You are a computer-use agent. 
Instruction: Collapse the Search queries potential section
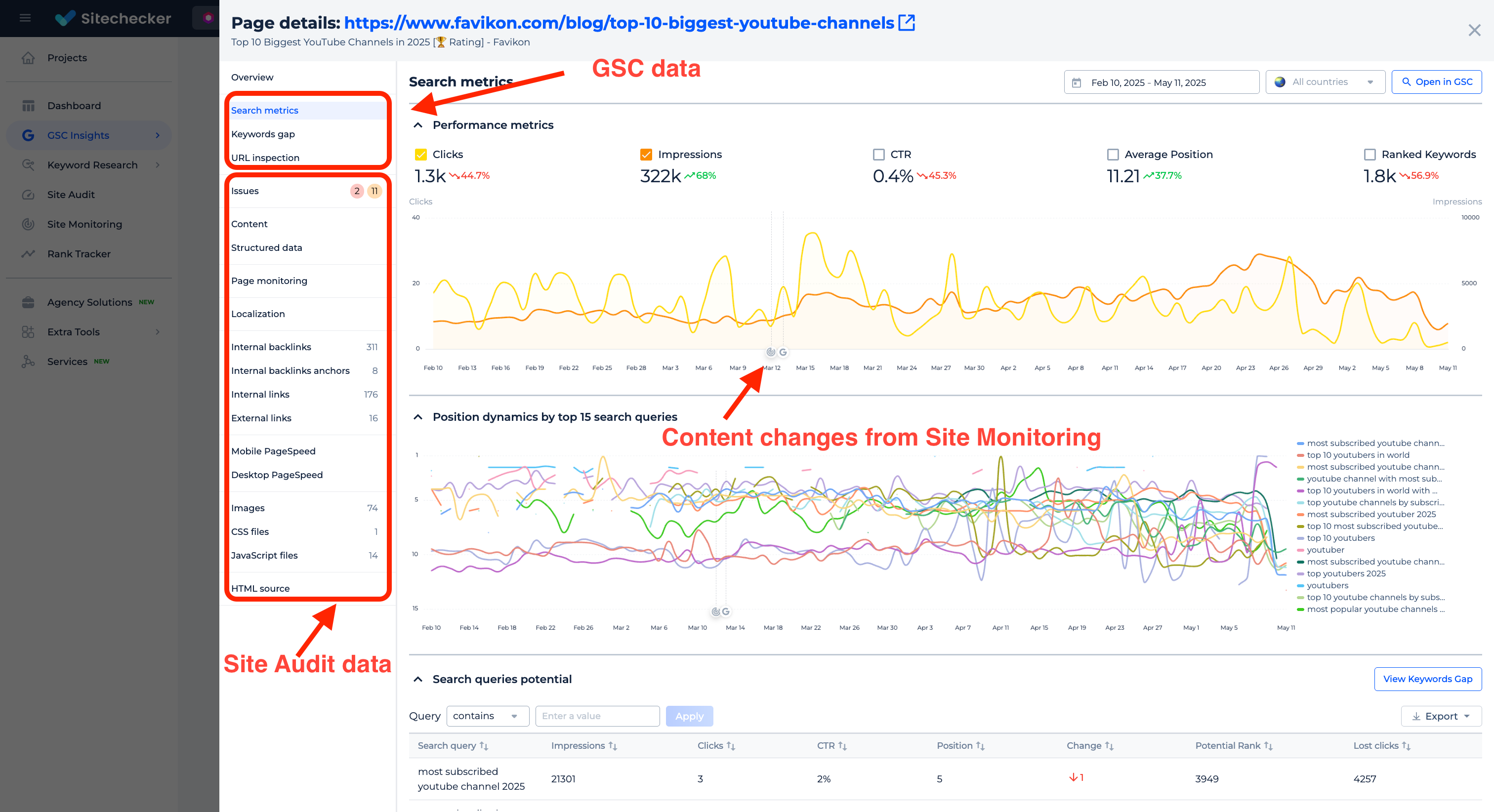(417, 679)
